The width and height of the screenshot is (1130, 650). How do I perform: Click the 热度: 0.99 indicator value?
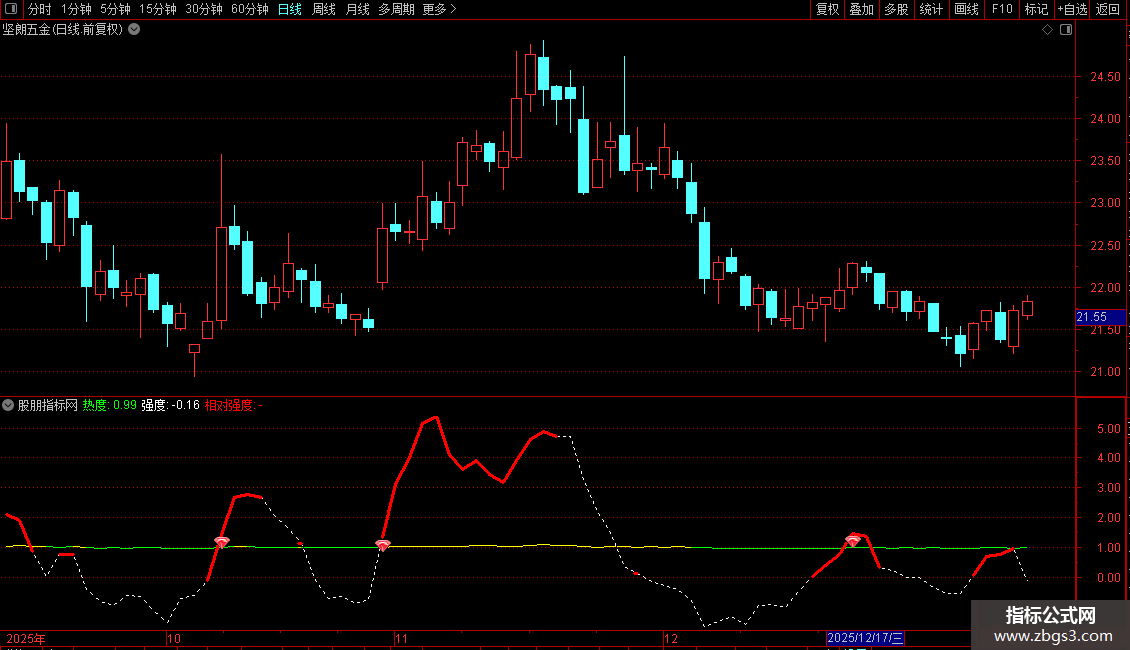coord(110,405)
